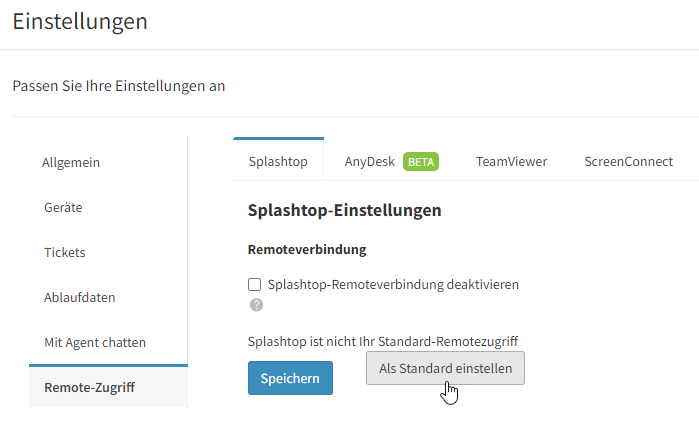Screen dimensions: 699x426
Task: Open Allgemein settings in the sidebar
Action: 71,162
